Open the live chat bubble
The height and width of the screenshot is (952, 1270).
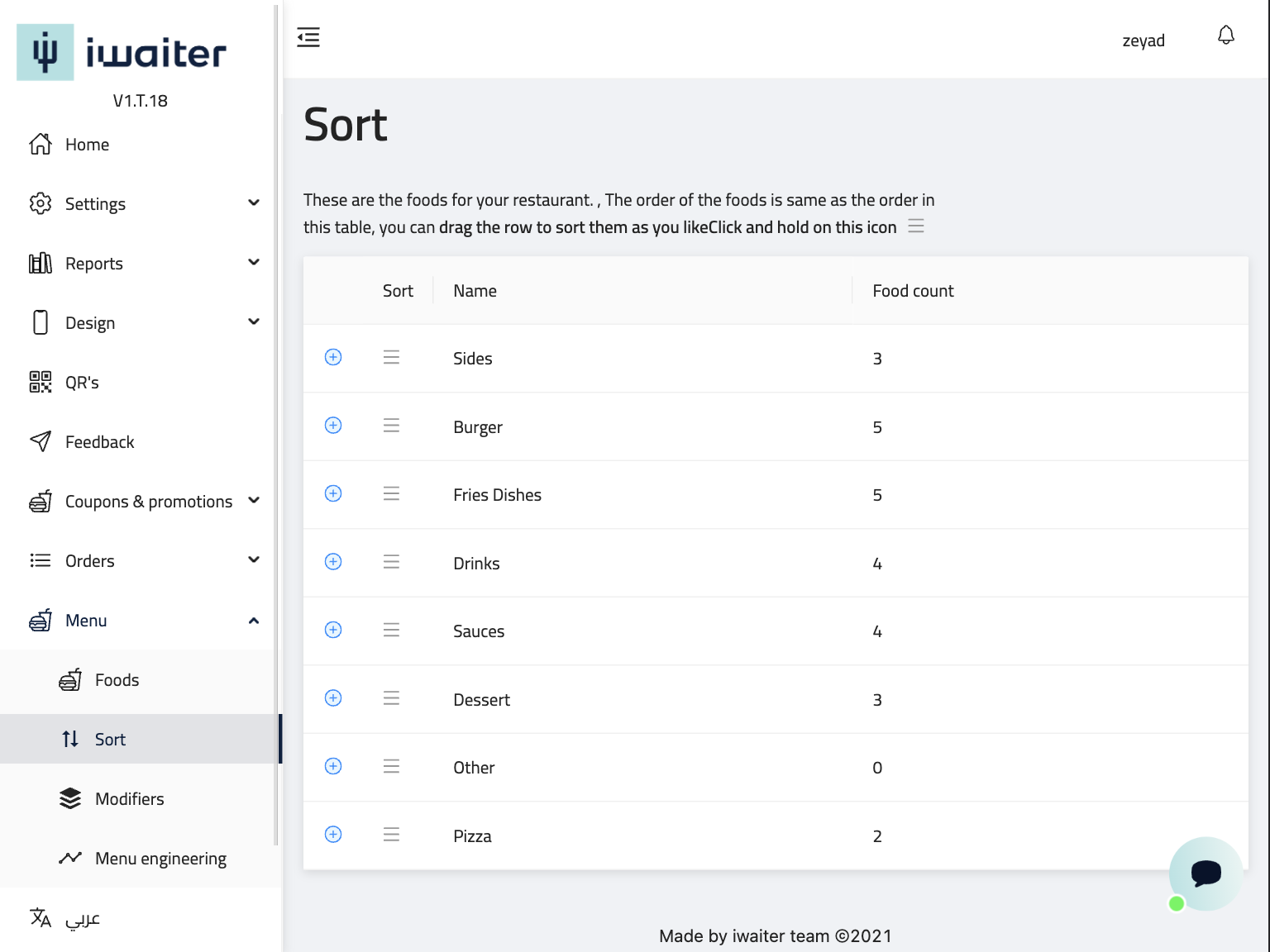pos(1205,873)
